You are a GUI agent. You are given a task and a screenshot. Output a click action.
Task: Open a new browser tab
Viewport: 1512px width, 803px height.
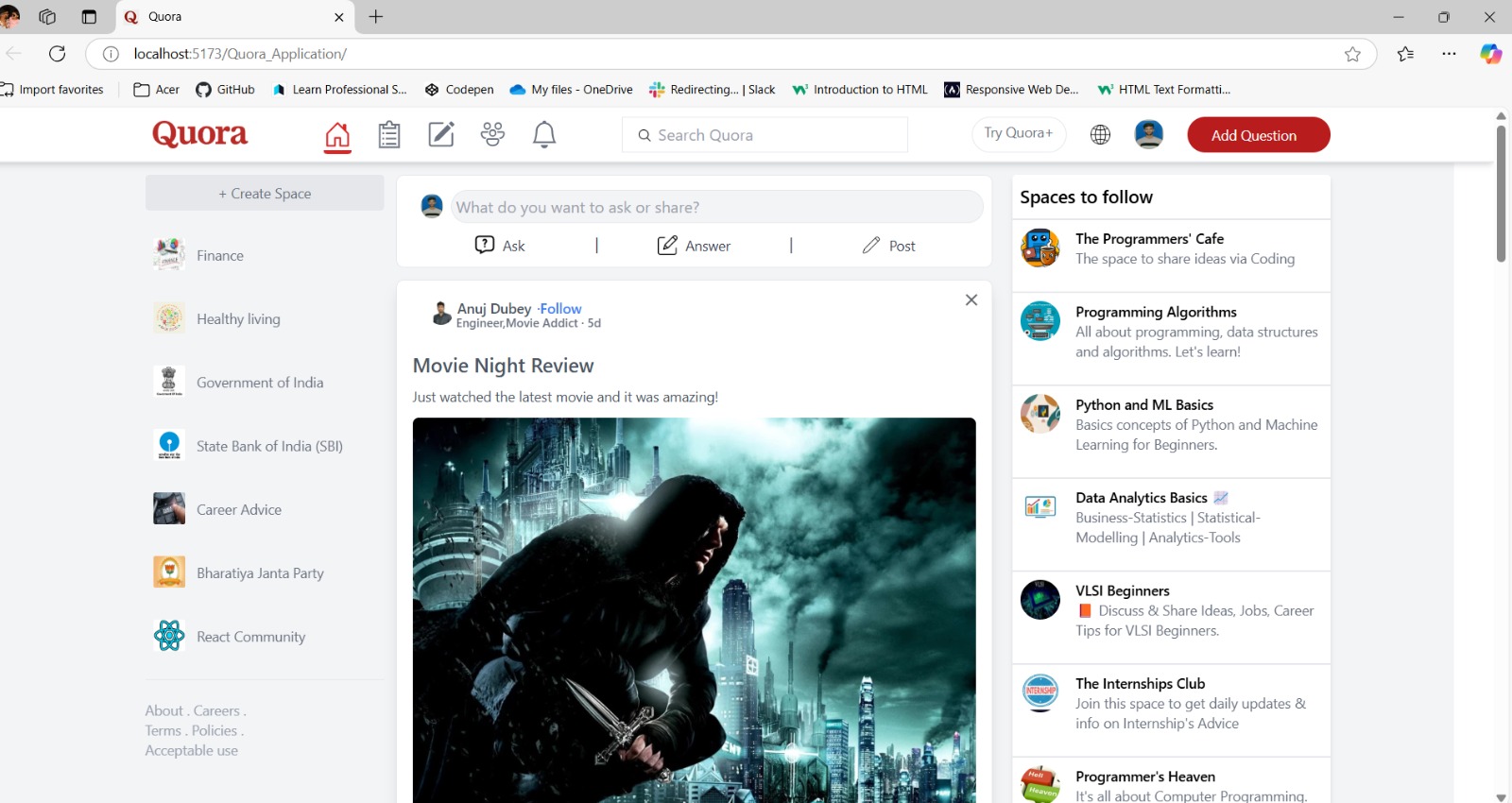tap(375, 17)
